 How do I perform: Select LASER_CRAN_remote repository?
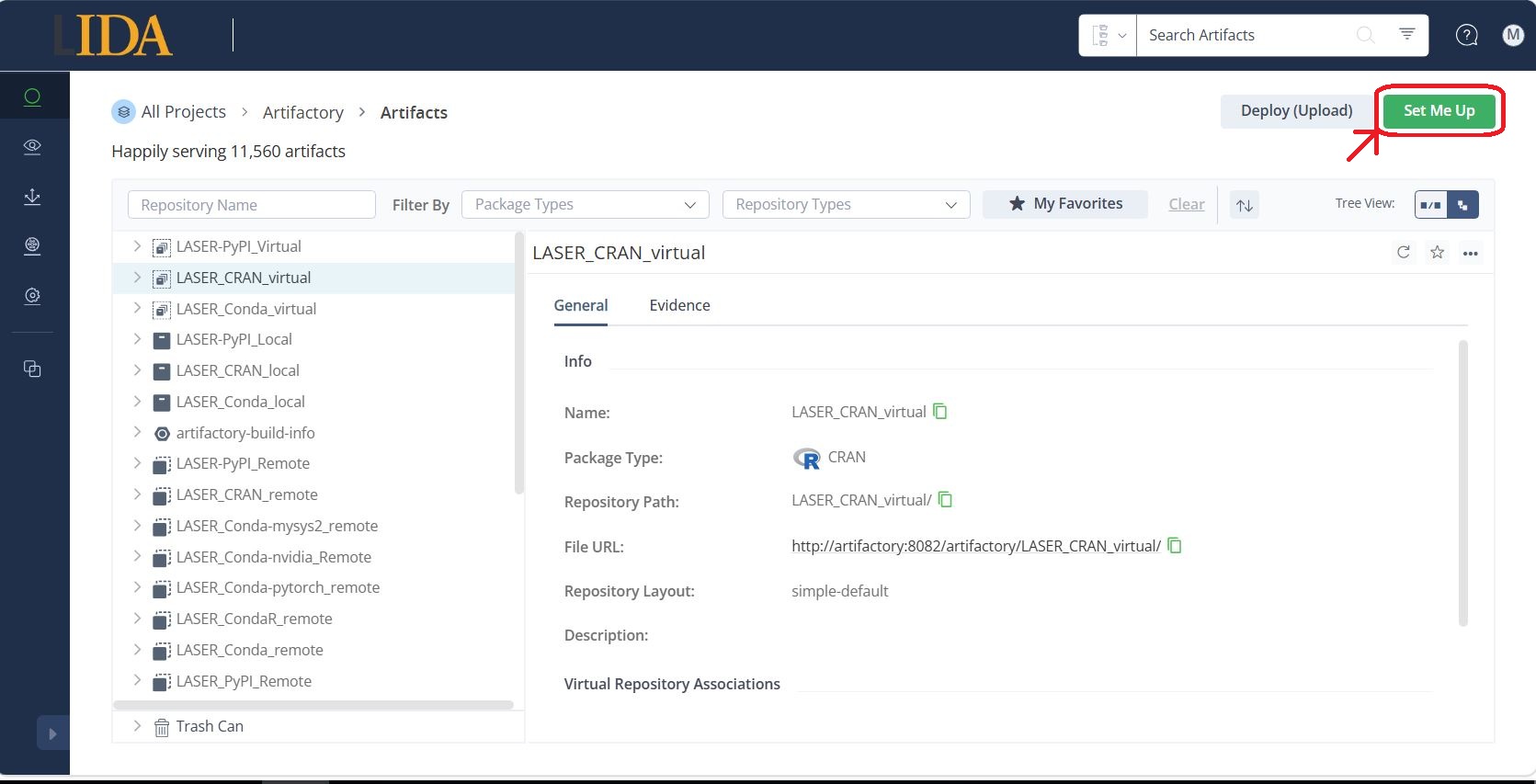coord(246,494)
